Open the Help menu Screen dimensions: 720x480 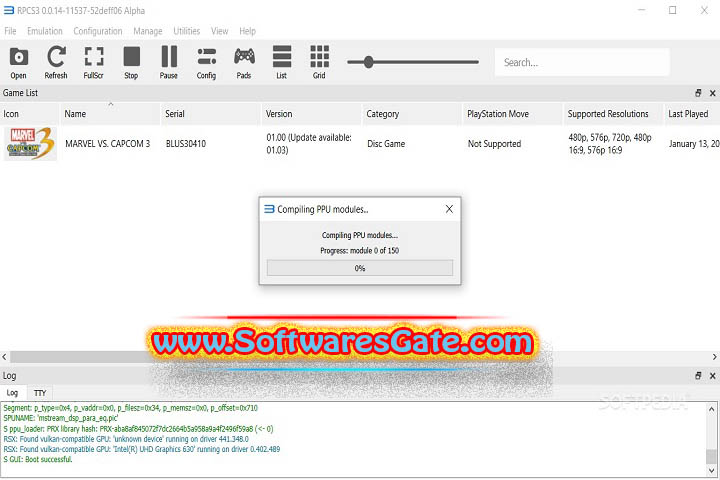tap(248, 31)
